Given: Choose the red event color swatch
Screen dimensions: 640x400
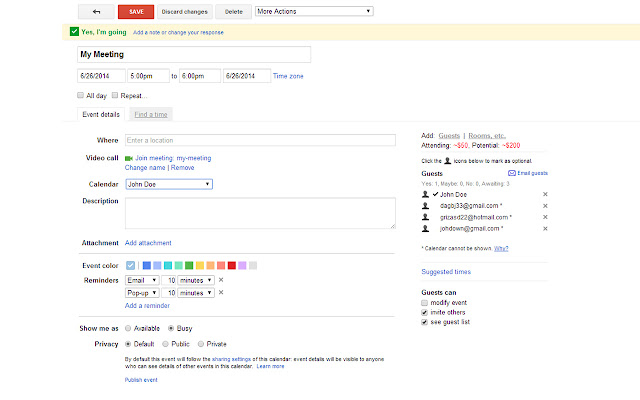Looking at the screenshot, I should pyautogui.click(x=232, y=266).
